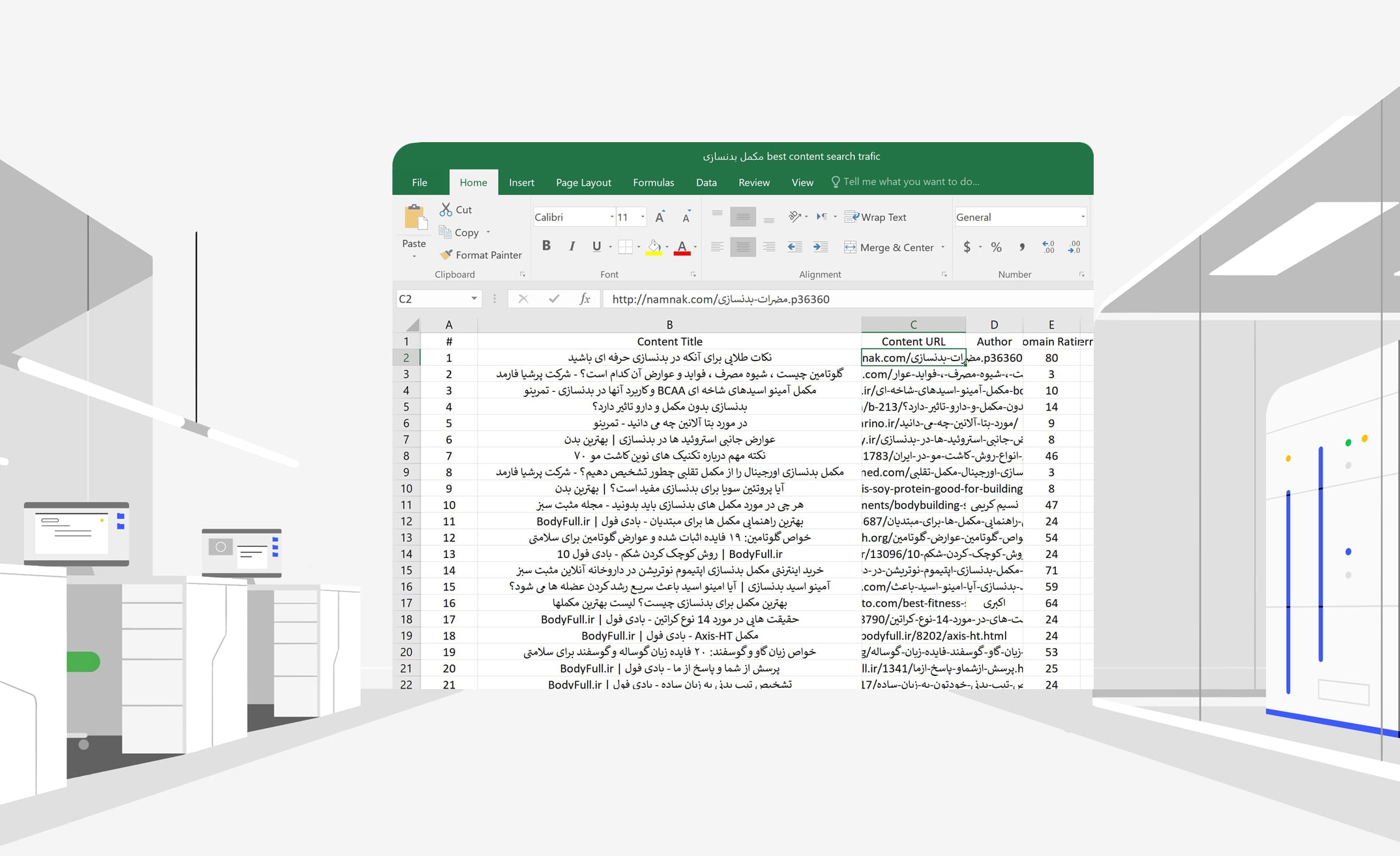Open the General number format dropdown
Image resolution: width=1400 pixels, height=856 pixels.
pos(1083,217)
